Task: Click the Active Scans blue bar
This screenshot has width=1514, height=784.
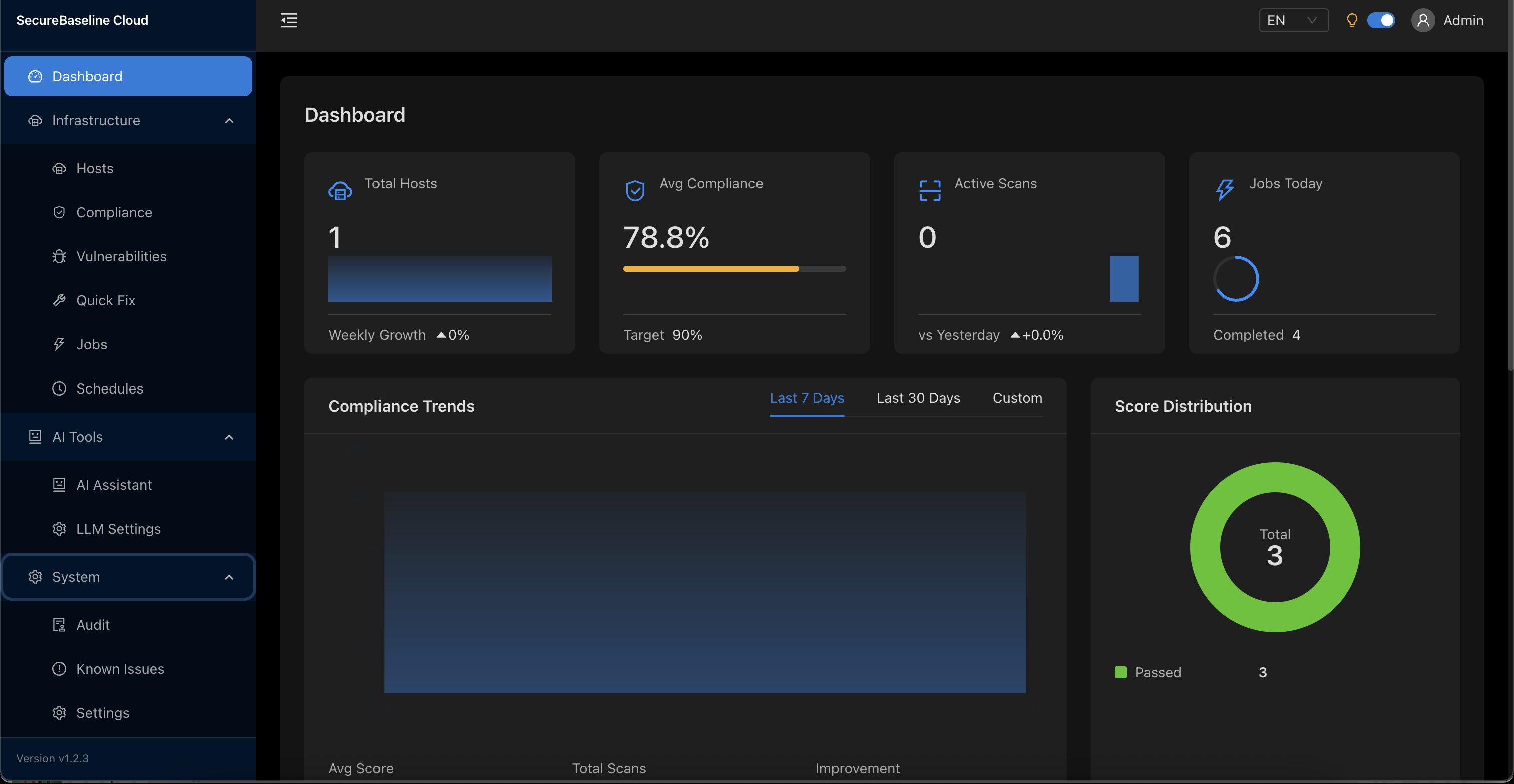Action: tap(1124, 279)
